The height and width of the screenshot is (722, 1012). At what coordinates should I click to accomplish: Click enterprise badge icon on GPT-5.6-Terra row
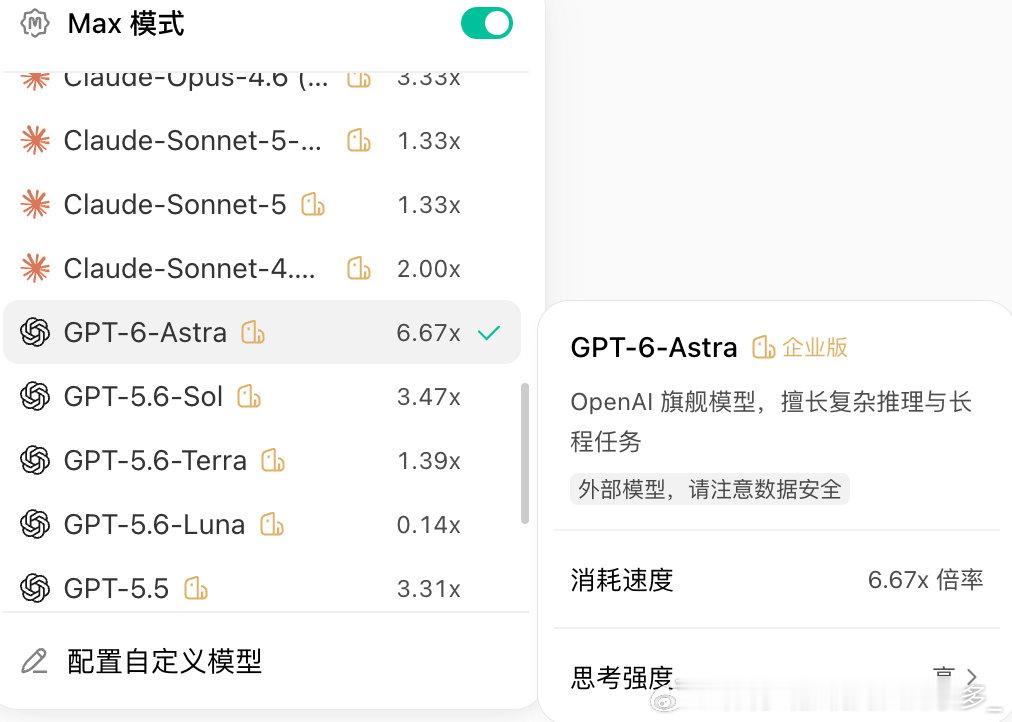coord(273,460)
